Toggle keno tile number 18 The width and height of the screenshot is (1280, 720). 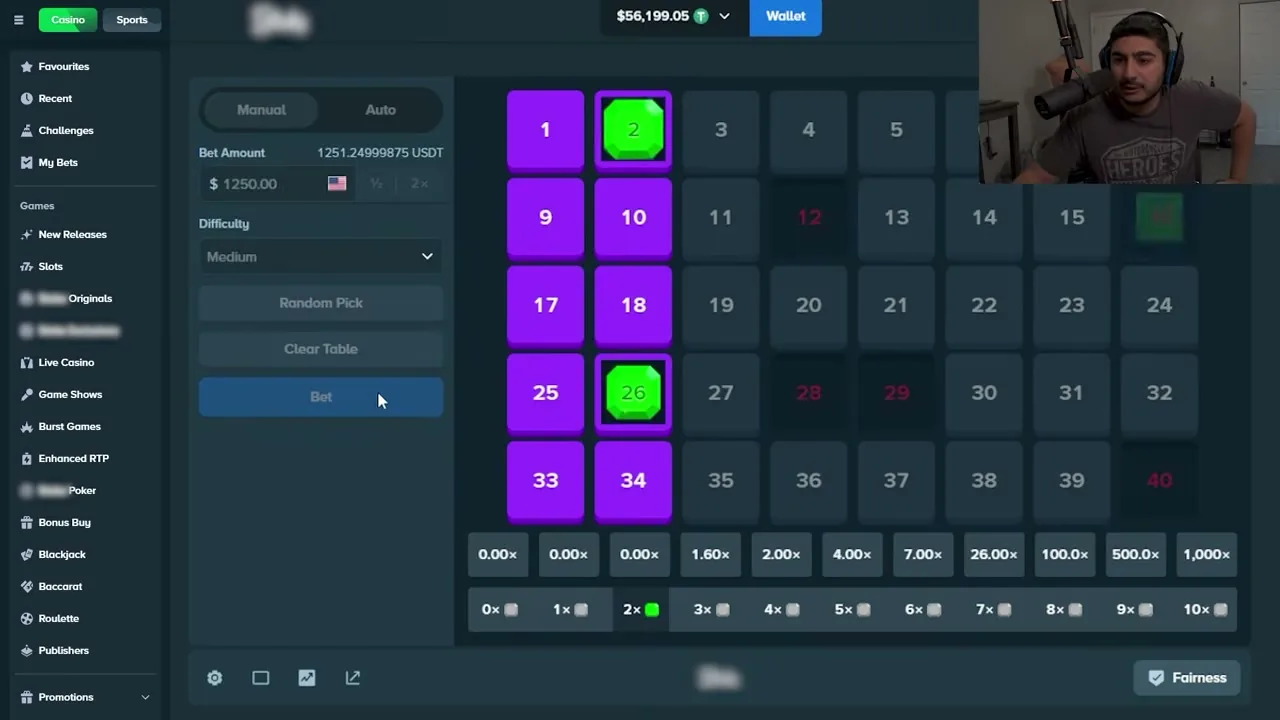pos(633,305)
